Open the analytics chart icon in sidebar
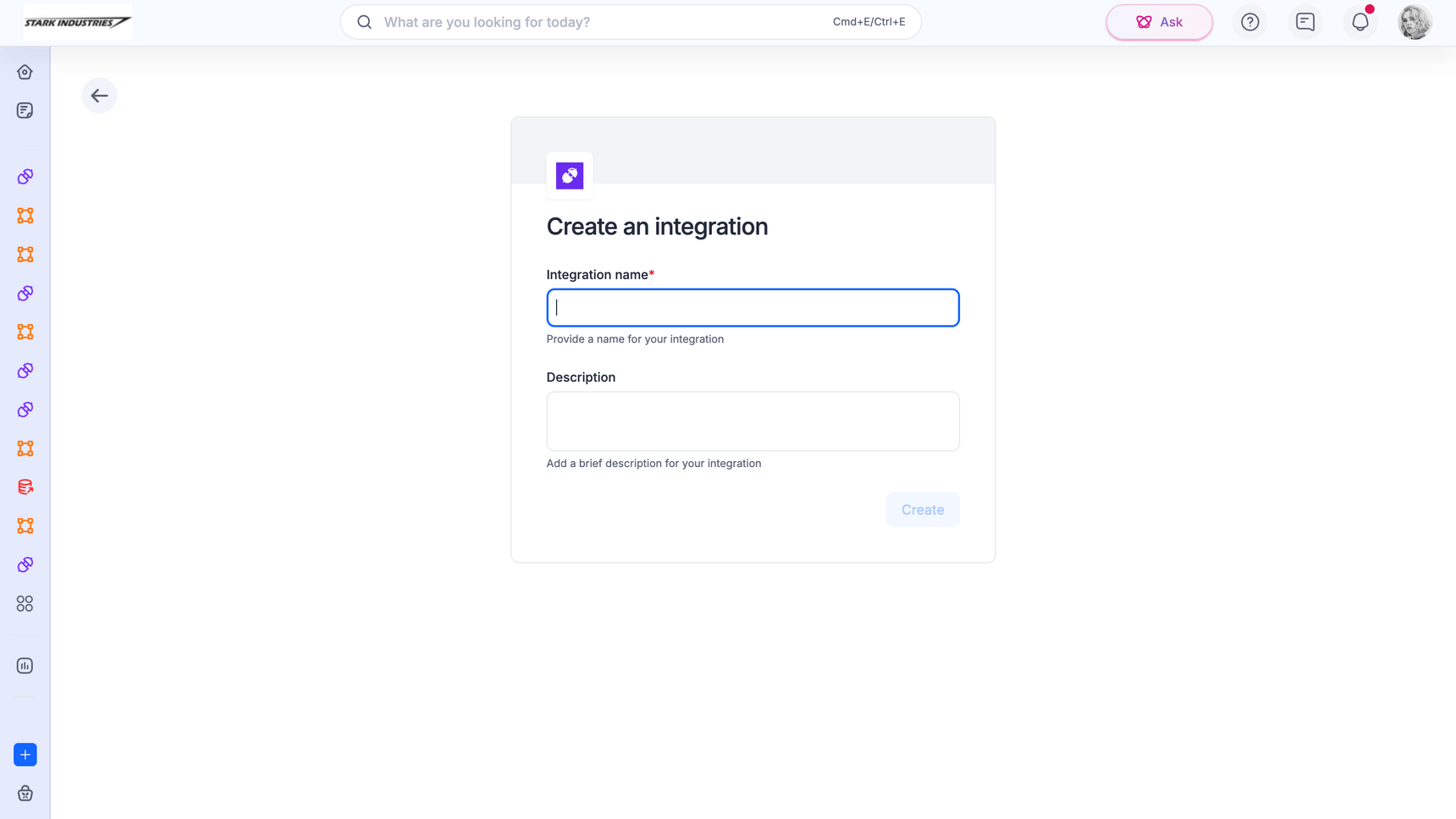Viewport: 1456px width, 819px height. pyautogui.click(x=25, y=666)
